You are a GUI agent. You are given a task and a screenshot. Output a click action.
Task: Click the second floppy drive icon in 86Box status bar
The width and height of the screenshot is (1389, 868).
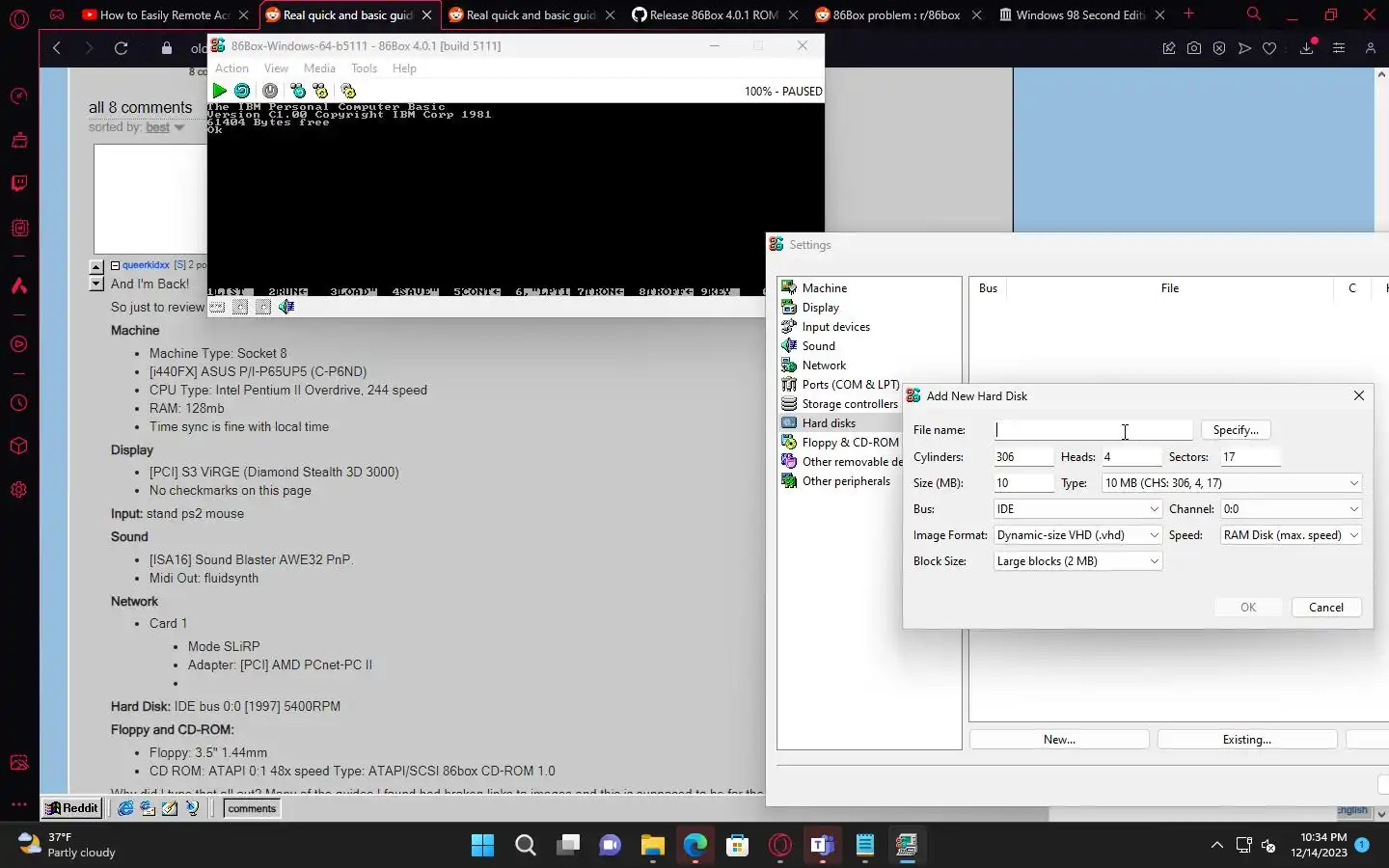[x=263, y=307]
